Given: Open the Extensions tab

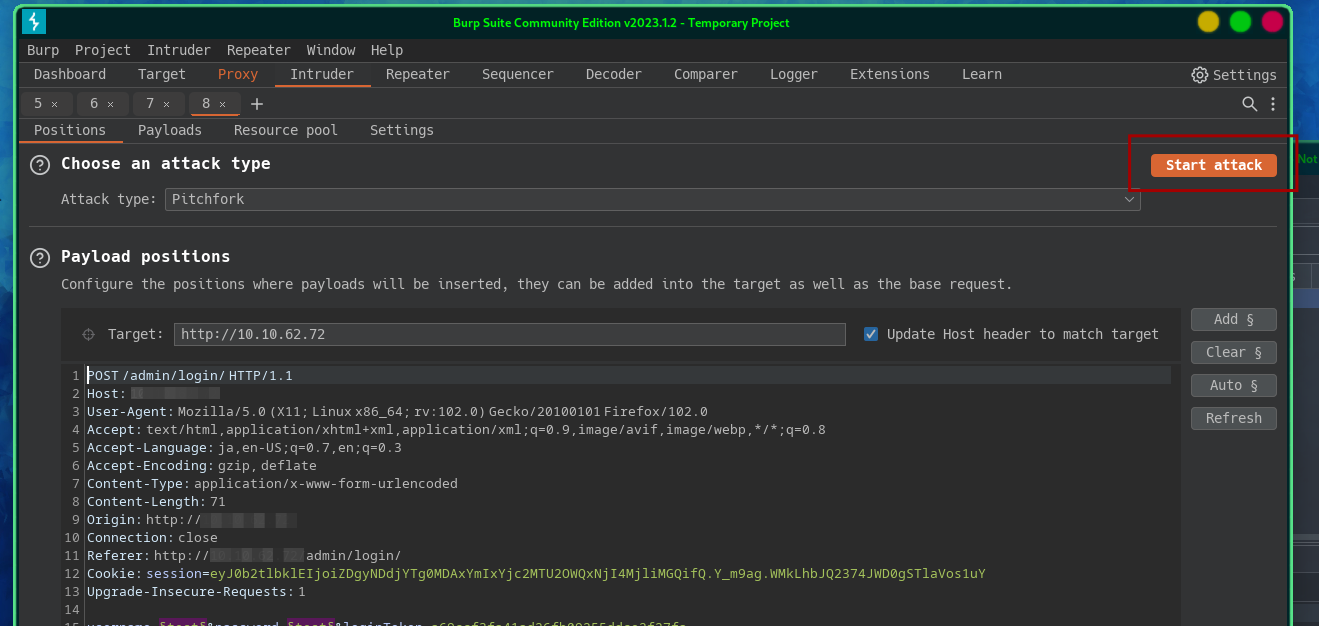Looking at the screenshot, I should click(x=890, y=74).
